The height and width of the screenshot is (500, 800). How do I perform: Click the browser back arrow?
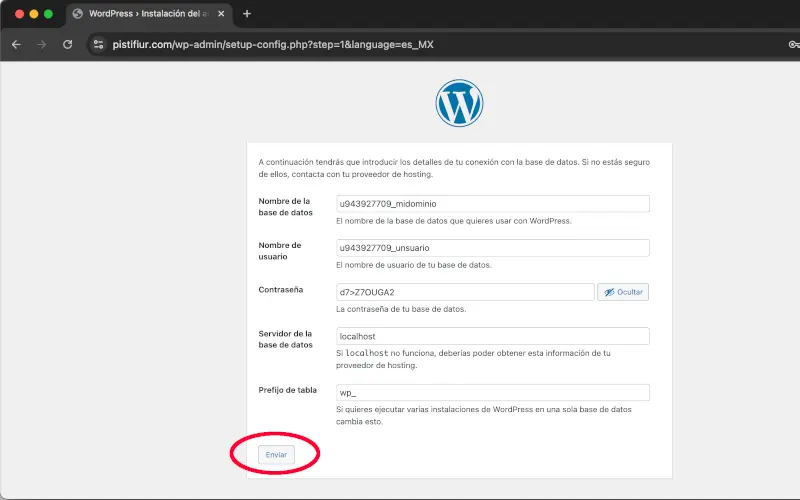point(16,44)
